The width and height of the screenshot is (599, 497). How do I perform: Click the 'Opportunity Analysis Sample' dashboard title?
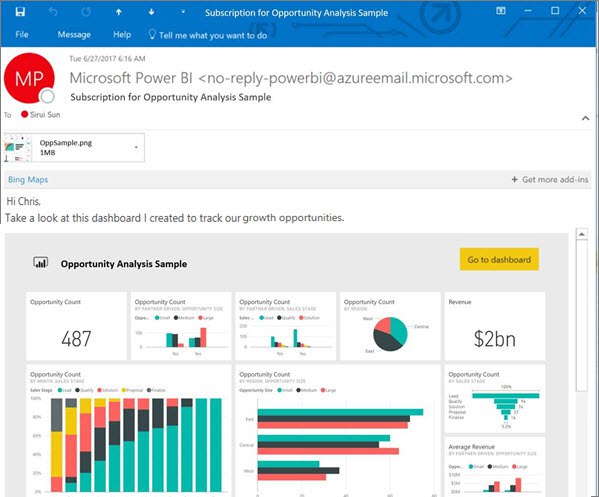(124, 264)
